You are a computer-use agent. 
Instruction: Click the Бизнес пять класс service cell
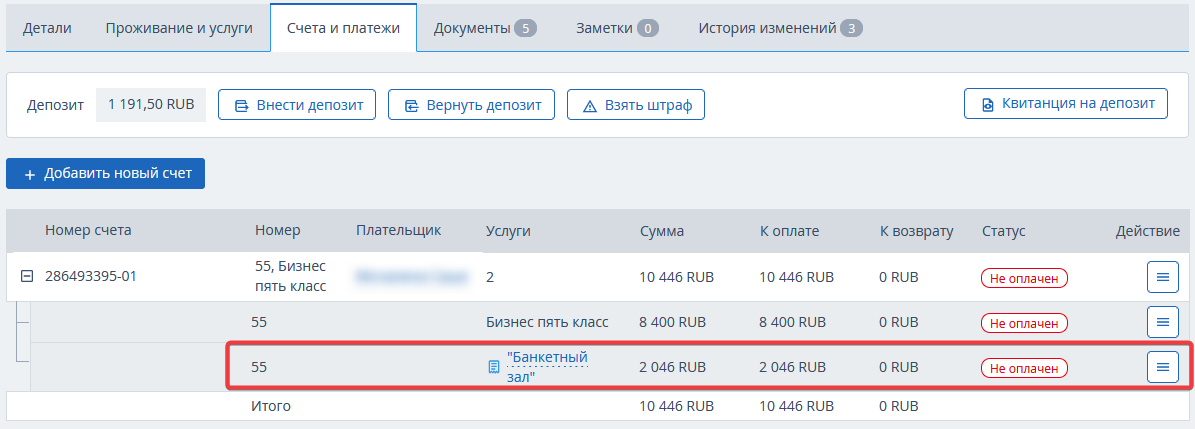547,322
